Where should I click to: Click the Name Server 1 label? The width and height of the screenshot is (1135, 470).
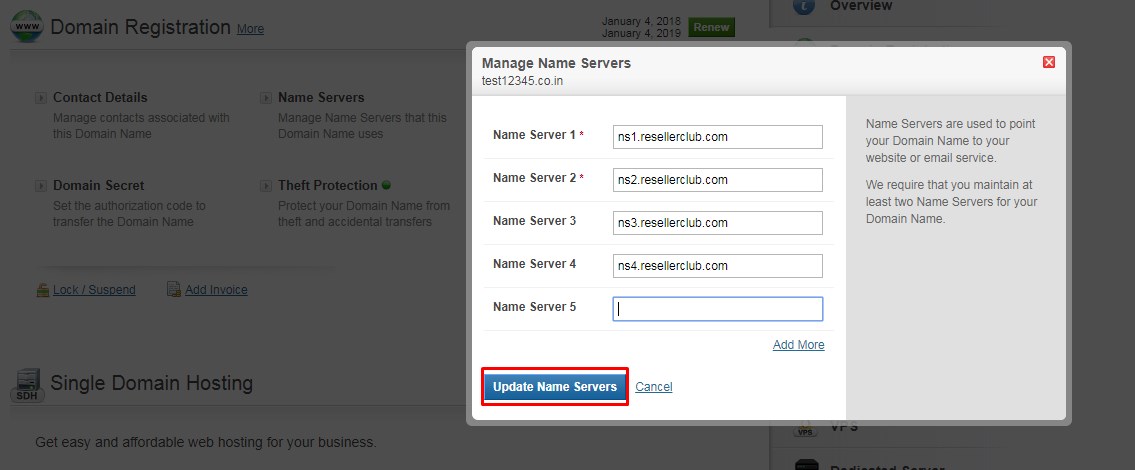click(x=534, y=135)
